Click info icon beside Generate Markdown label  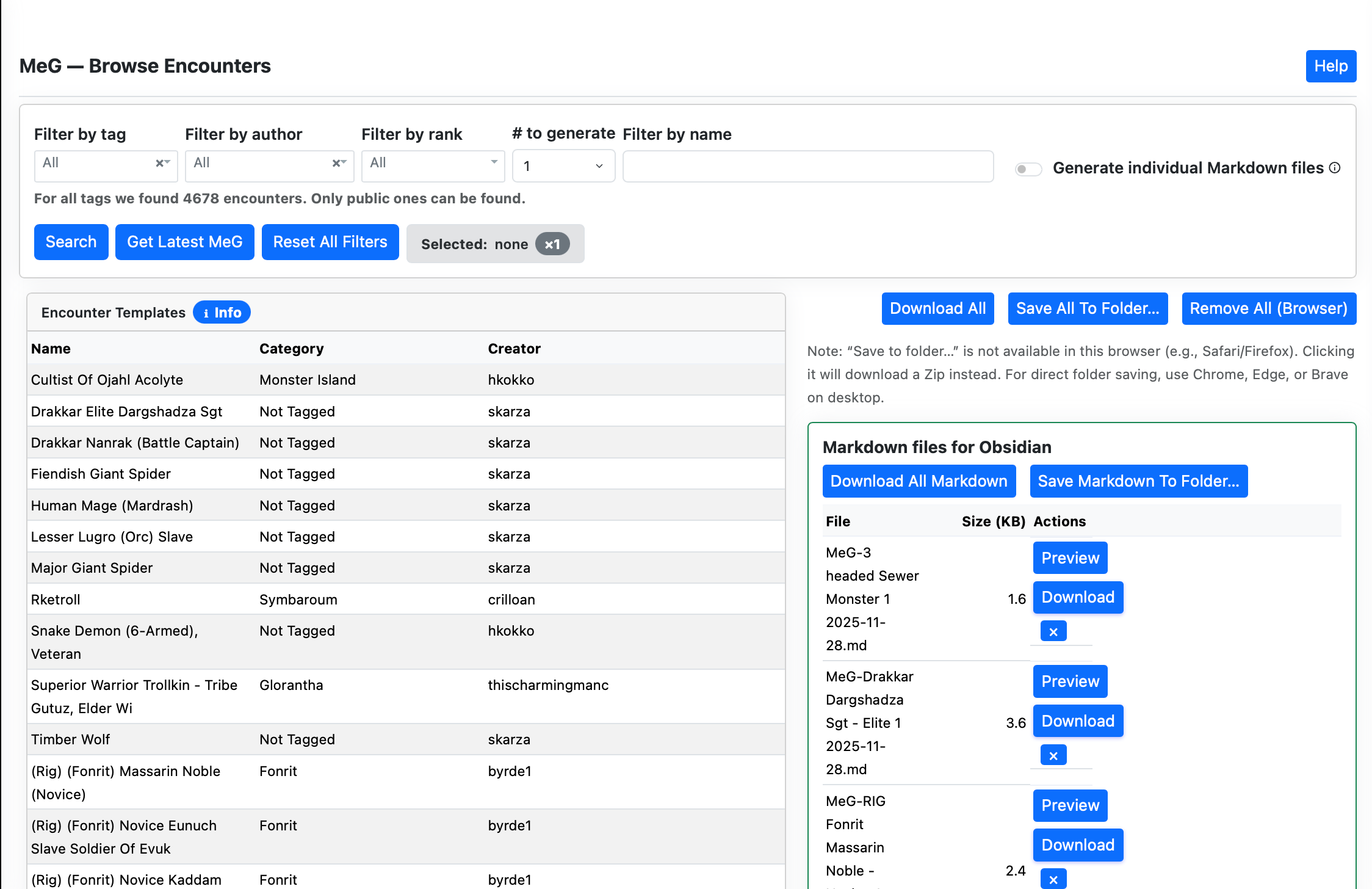1335,168
